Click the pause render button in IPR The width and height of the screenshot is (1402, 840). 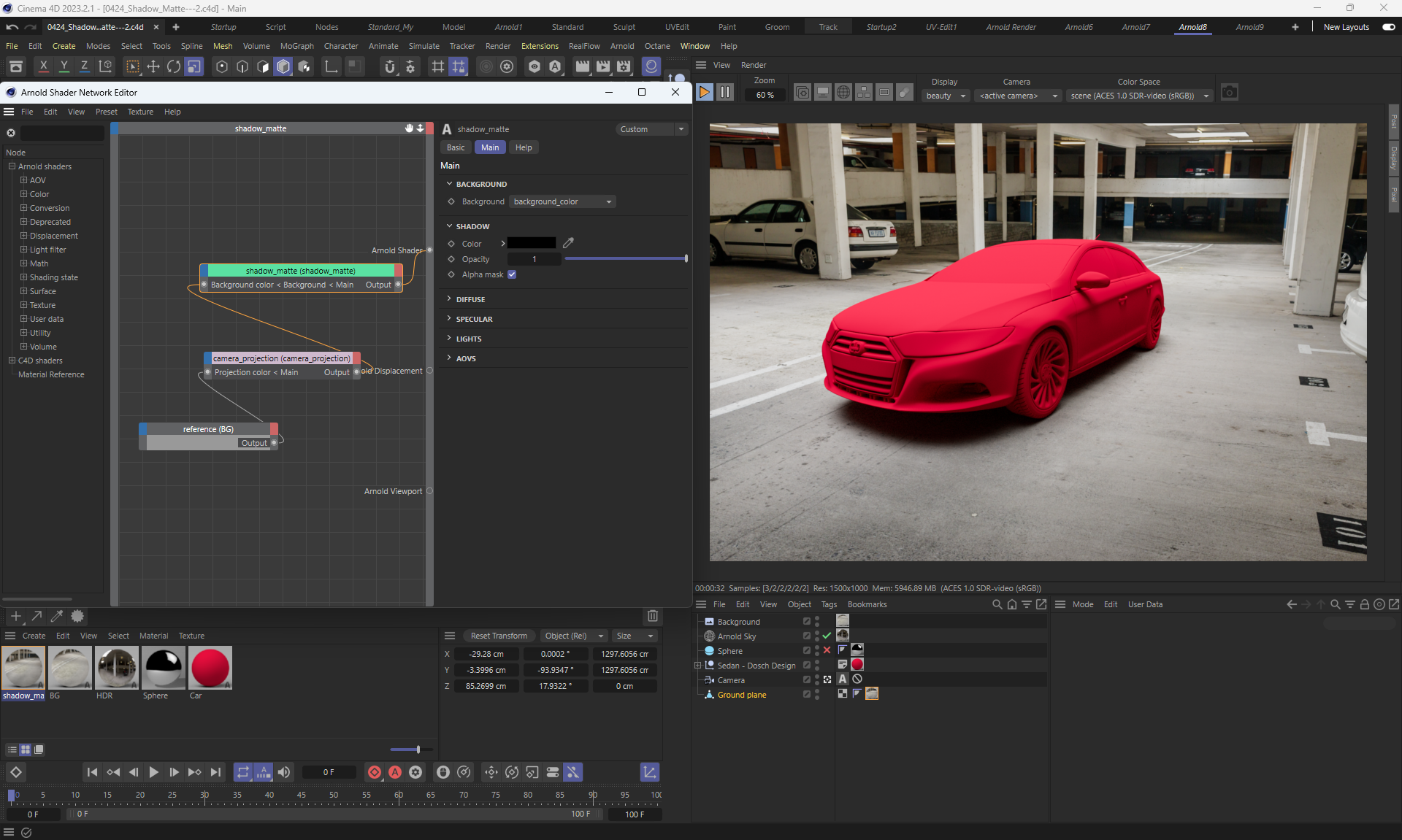pos(724,93)
